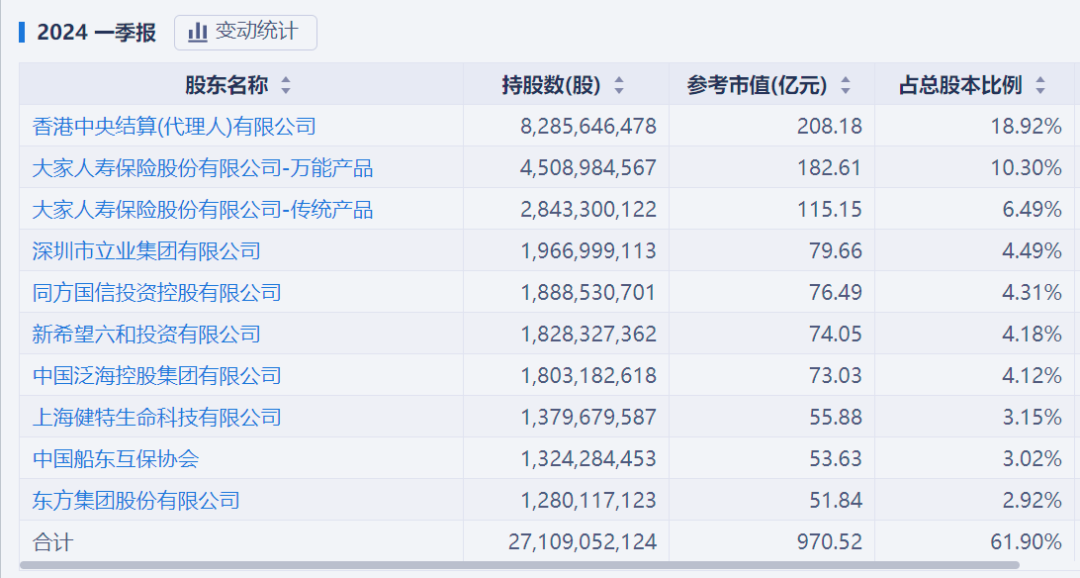
Task: Select market value 74.05
Action: [835, 334]
